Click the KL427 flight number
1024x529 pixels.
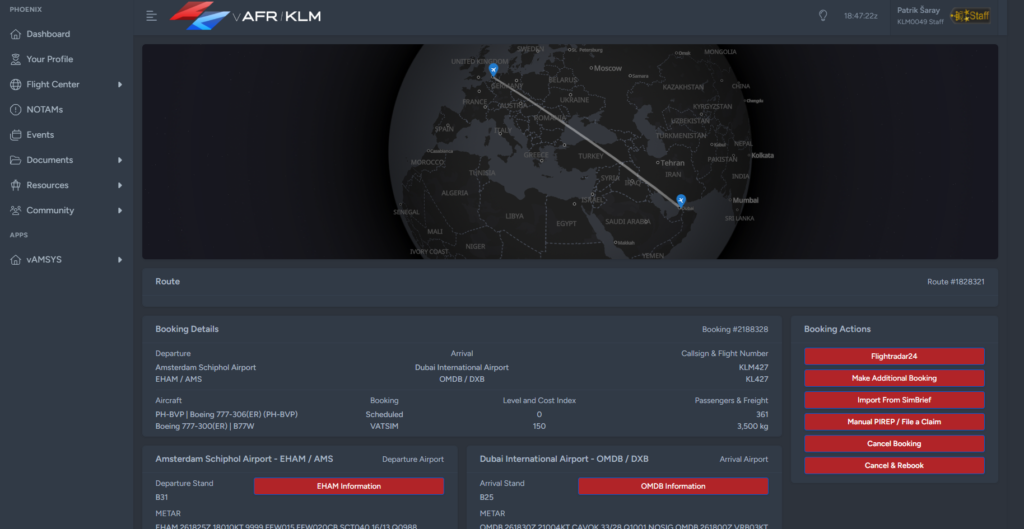point(757,379)
